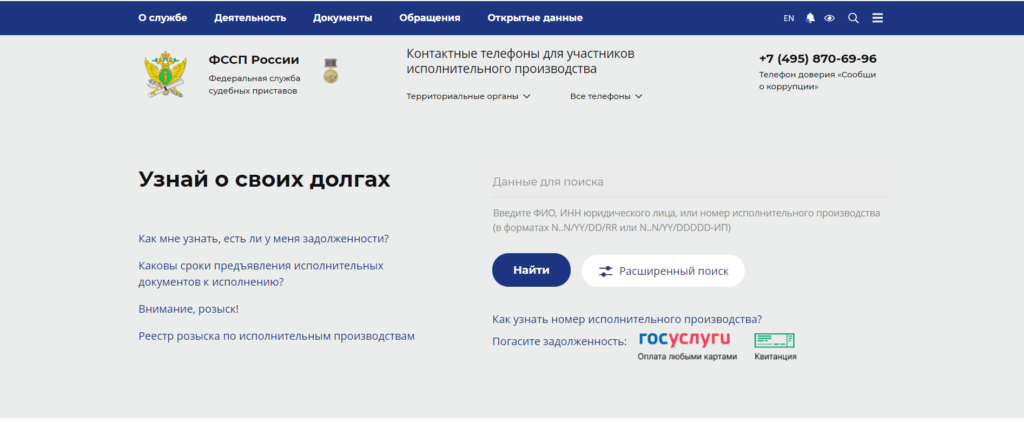Toggle the accessibility eye icon

[829, 18]
